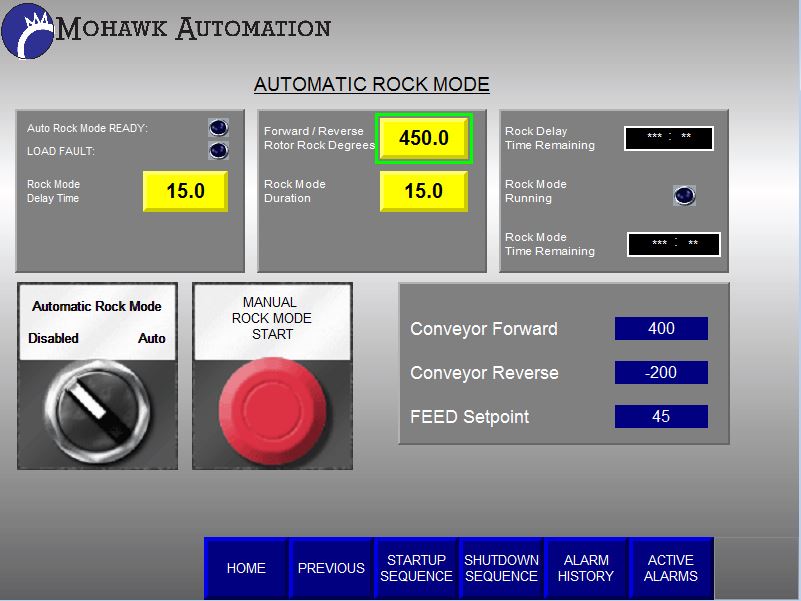Click the 'Auto Rock Mode READY:' label

click(x=87, y=128)
